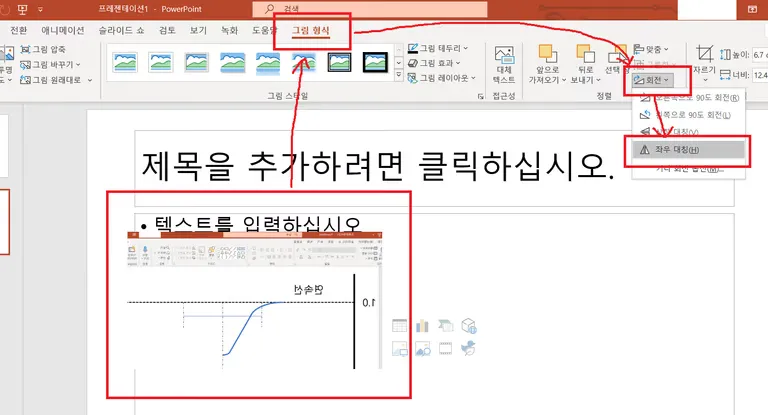The width and height of the screenshot is (768, 415).
Task: Click the 대체 텍스트 alt text icon
Action: coord(504,55)
